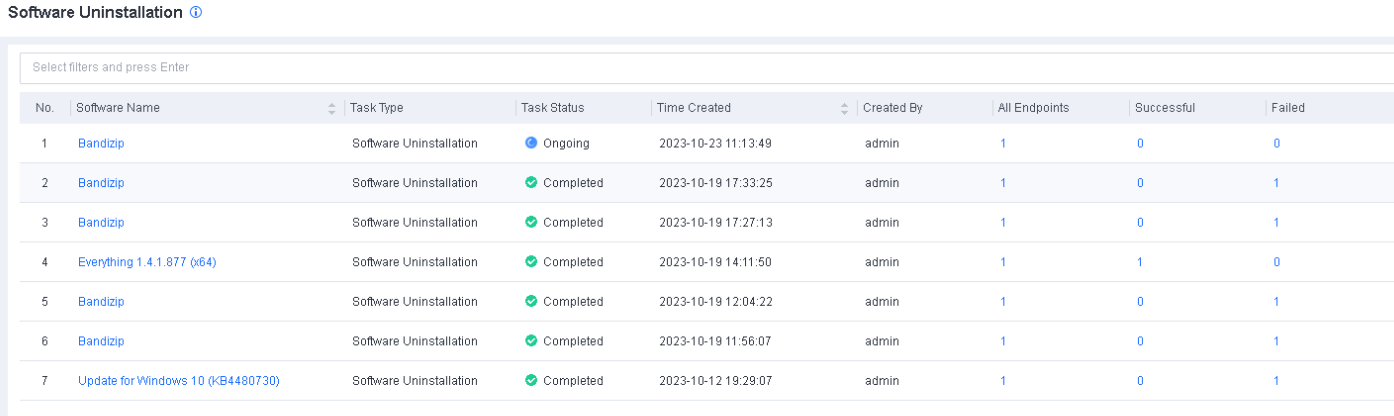This screenshot has width=1394, height=416.
Task: Open the Bandizip task in row 6
Action: [101, 341]
